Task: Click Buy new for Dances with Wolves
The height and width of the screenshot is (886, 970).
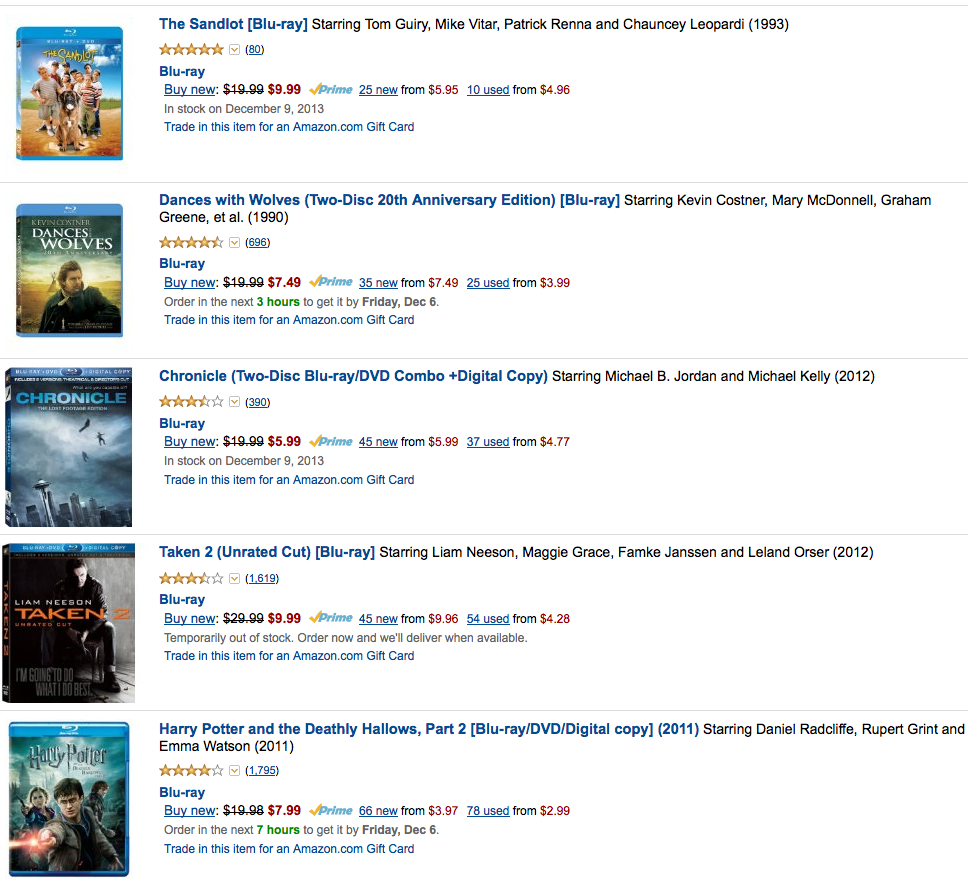Action: pyautogui.click(x=190, y=283)
